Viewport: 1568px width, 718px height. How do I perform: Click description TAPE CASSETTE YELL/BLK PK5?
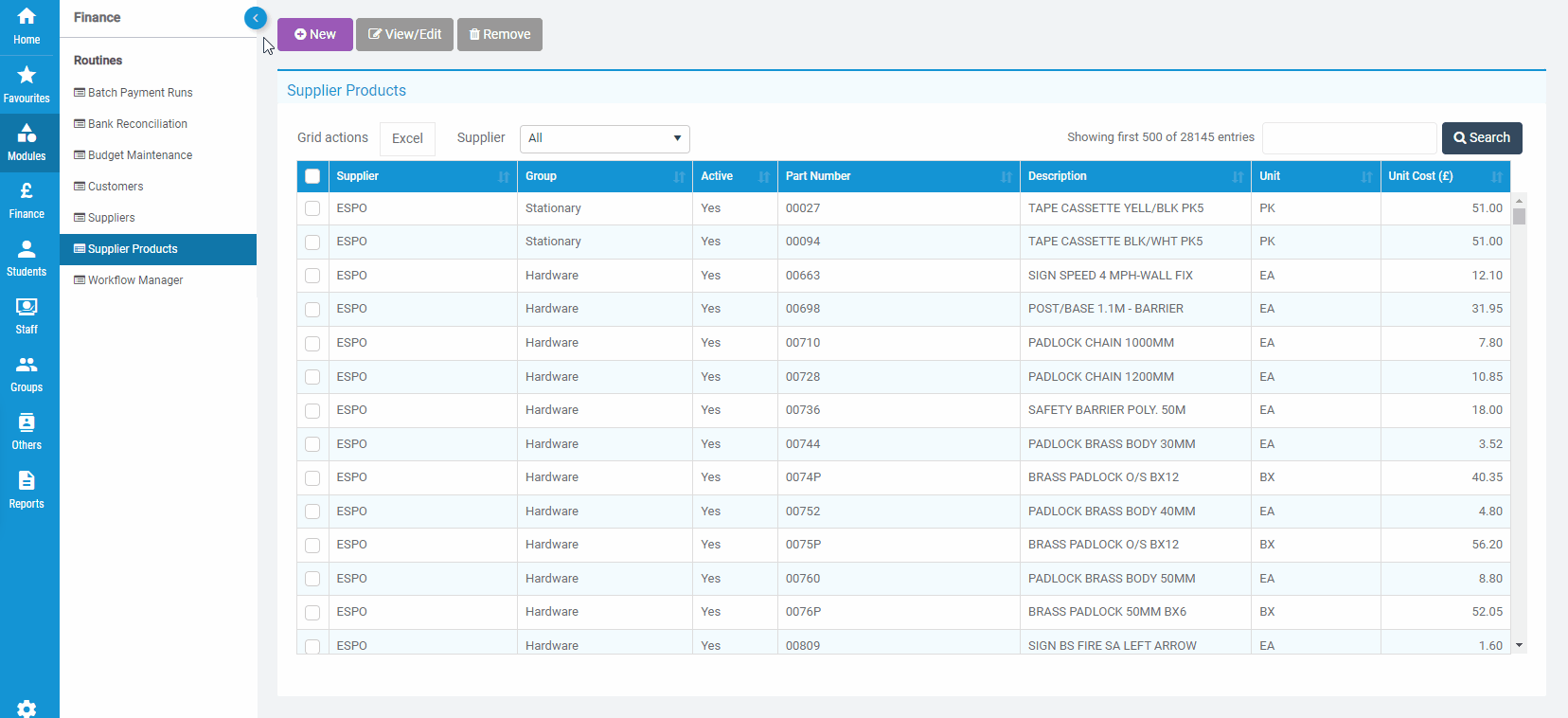coord(1115,208)
